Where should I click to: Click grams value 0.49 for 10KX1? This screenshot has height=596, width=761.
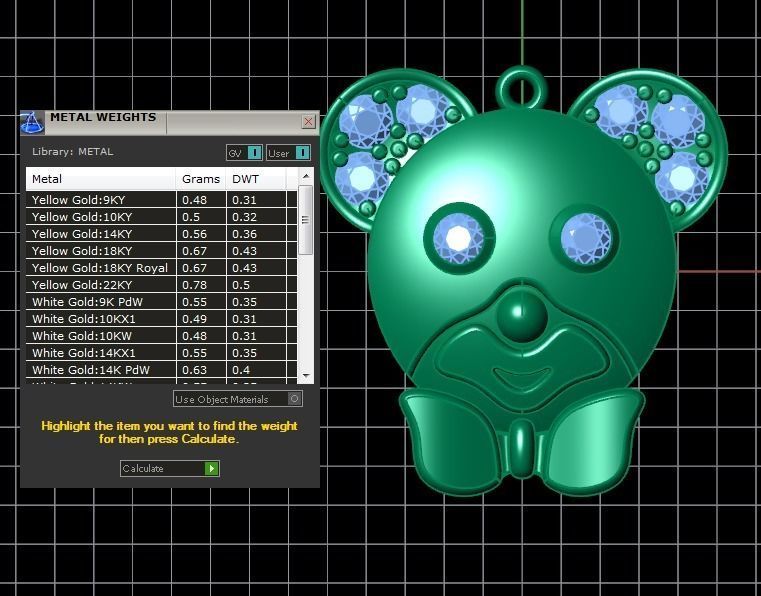[194, 319]
